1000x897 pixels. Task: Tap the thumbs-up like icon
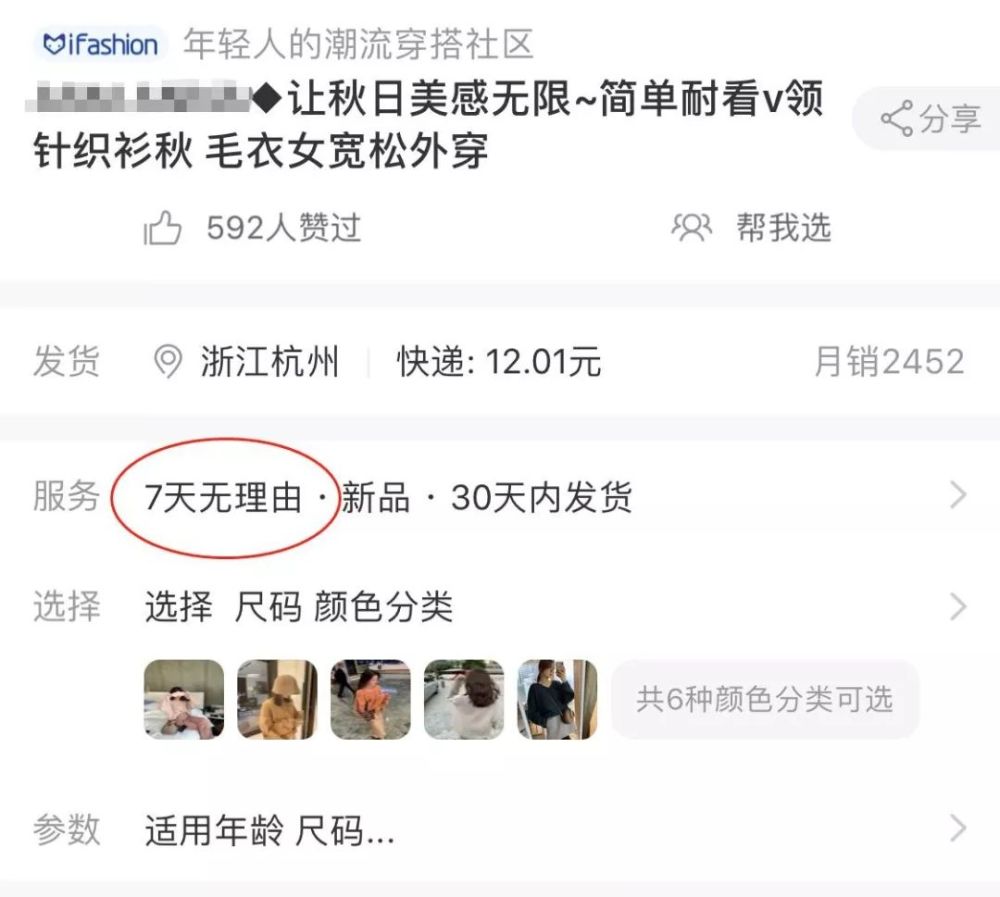tap(162, 228)
